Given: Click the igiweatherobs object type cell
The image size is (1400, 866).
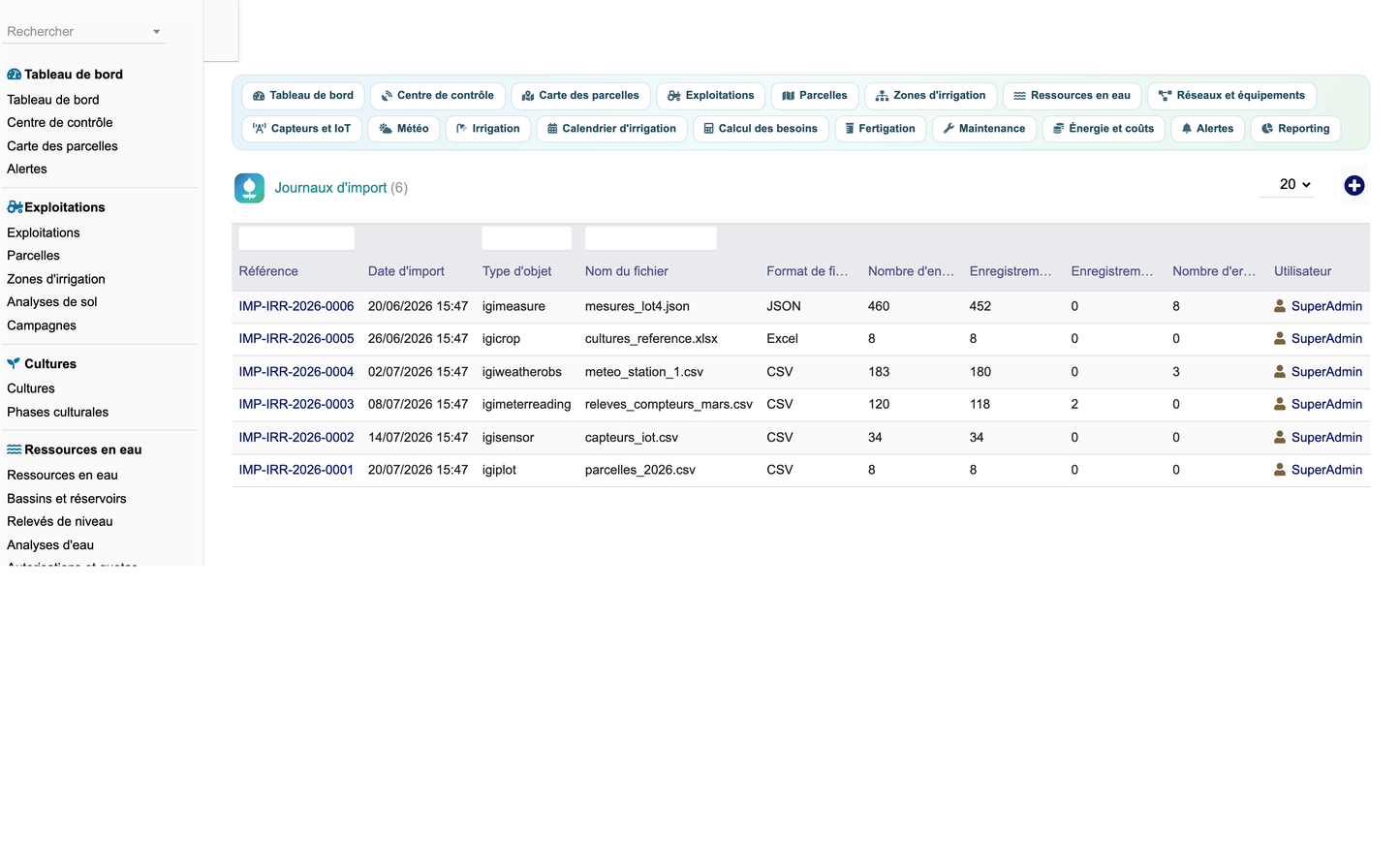Looking at the screenshot, I should point(522,372).
